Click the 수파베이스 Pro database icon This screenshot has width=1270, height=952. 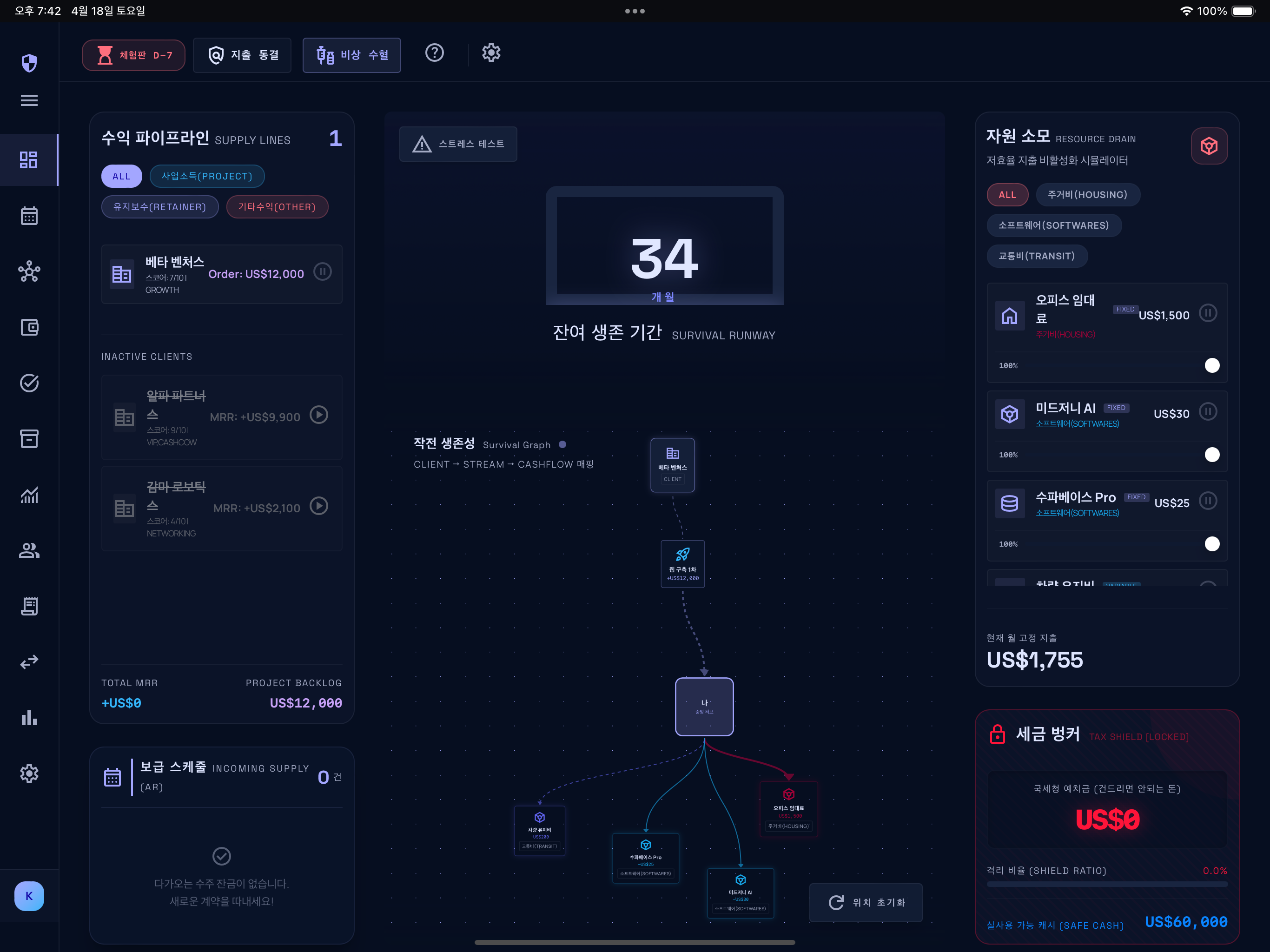[1010, 503]
